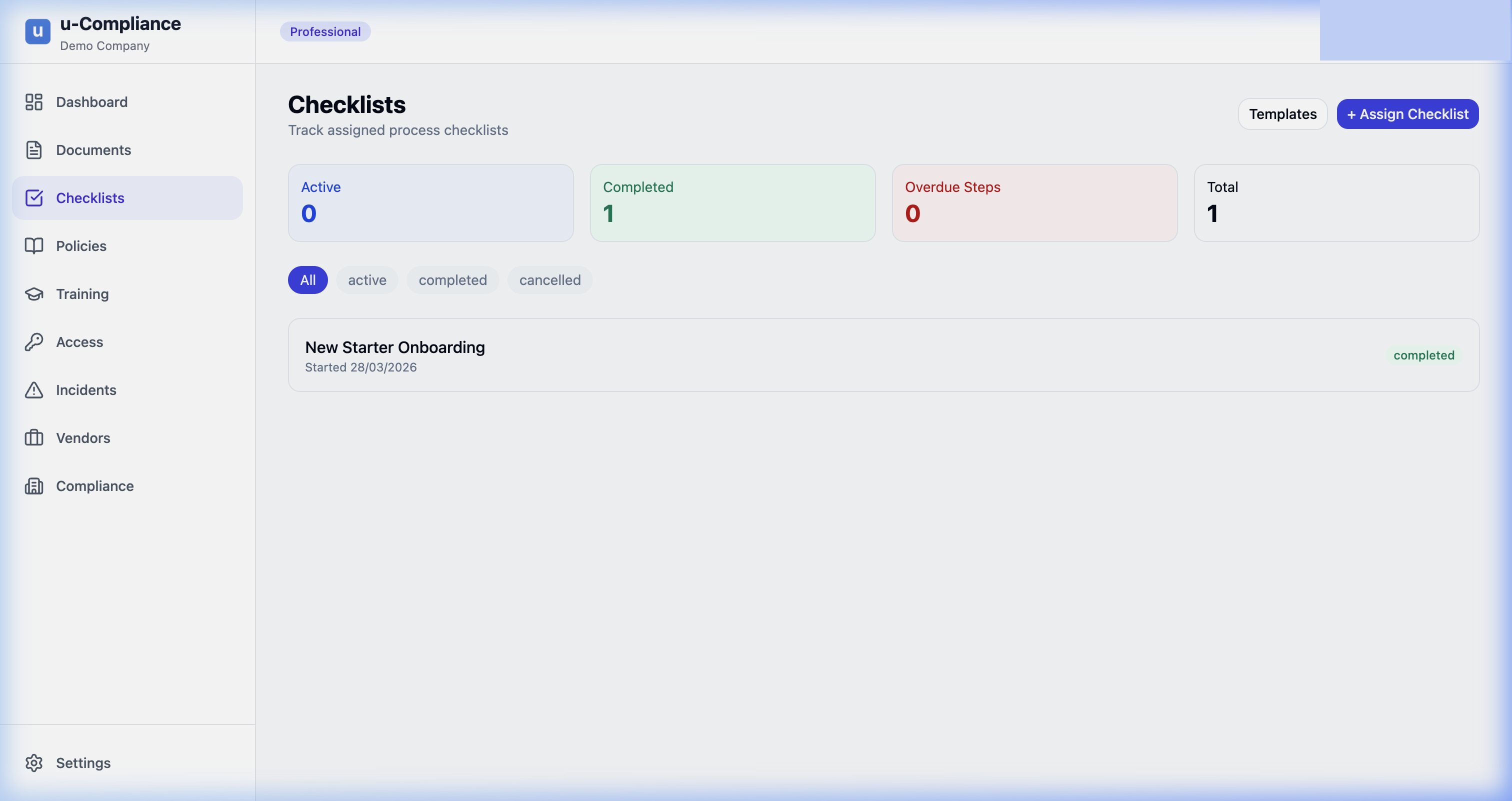
Task: Select the Training graduation cap icon
Action: [x=33, y=293]
